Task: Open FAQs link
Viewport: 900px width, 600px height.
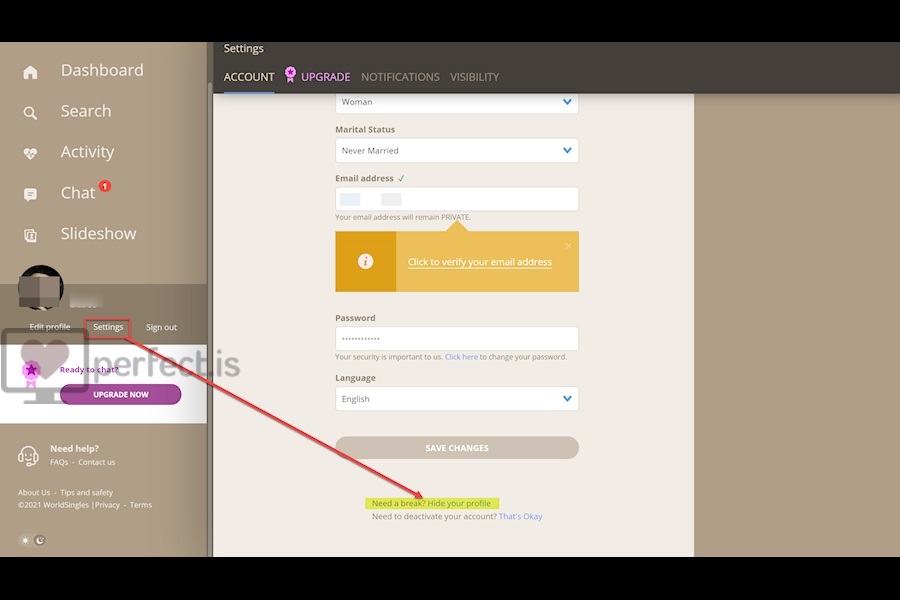Action: 59,462
